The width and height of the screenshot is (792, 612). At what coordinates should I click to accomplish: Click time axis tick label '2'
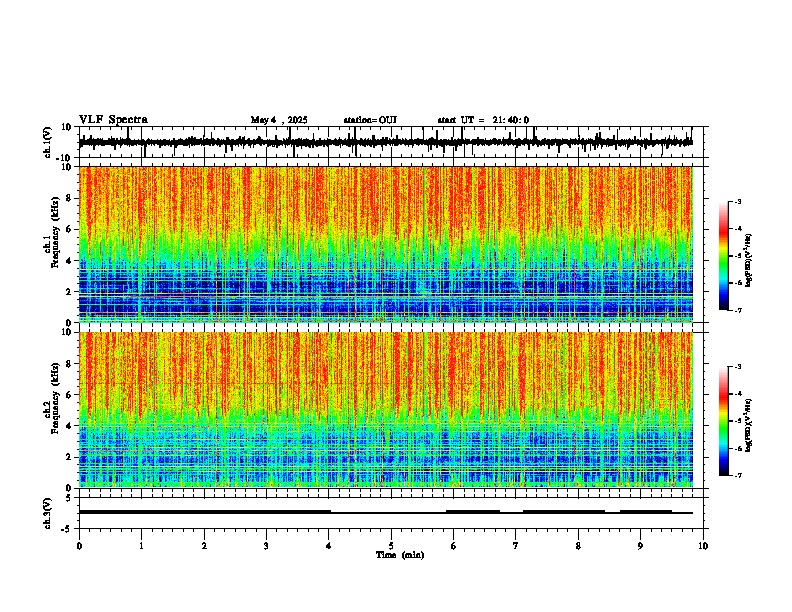204,546
